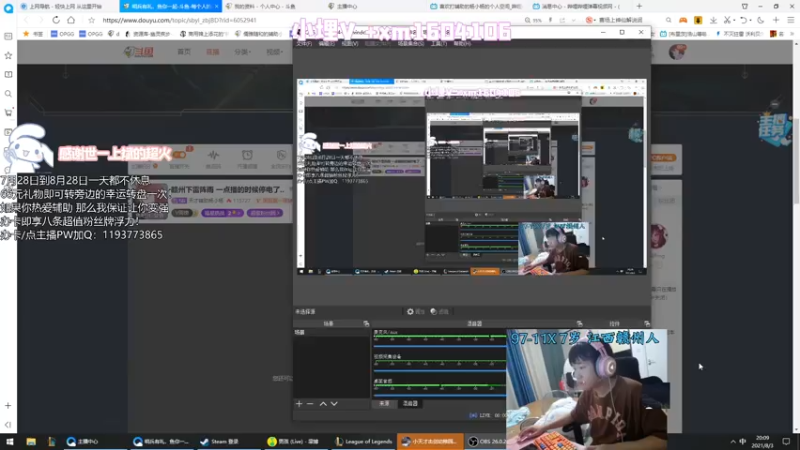Open OBS 文件 menu
This screenshot has height=450, width=800.
[304, 44]
